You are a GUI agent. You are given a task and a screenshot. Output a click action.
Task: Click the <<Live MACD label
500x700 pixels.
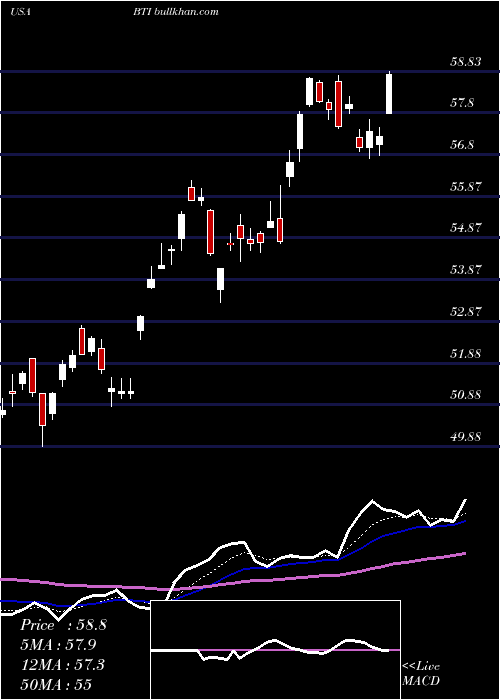(421, 673)
